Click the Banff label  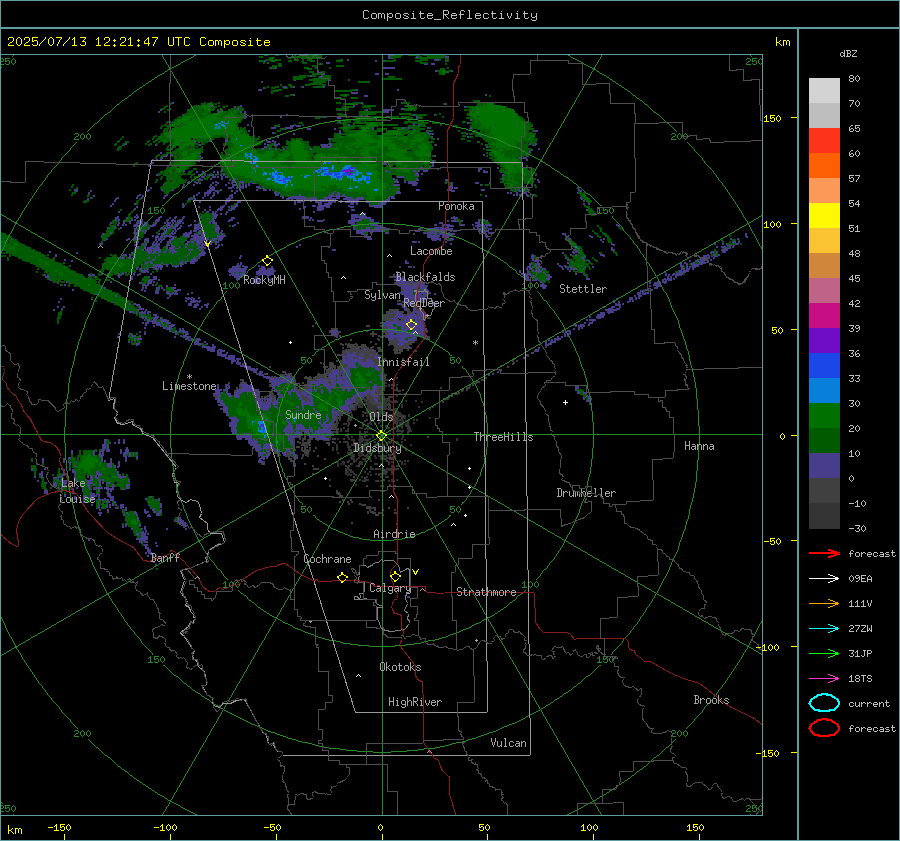click(165, 557)
